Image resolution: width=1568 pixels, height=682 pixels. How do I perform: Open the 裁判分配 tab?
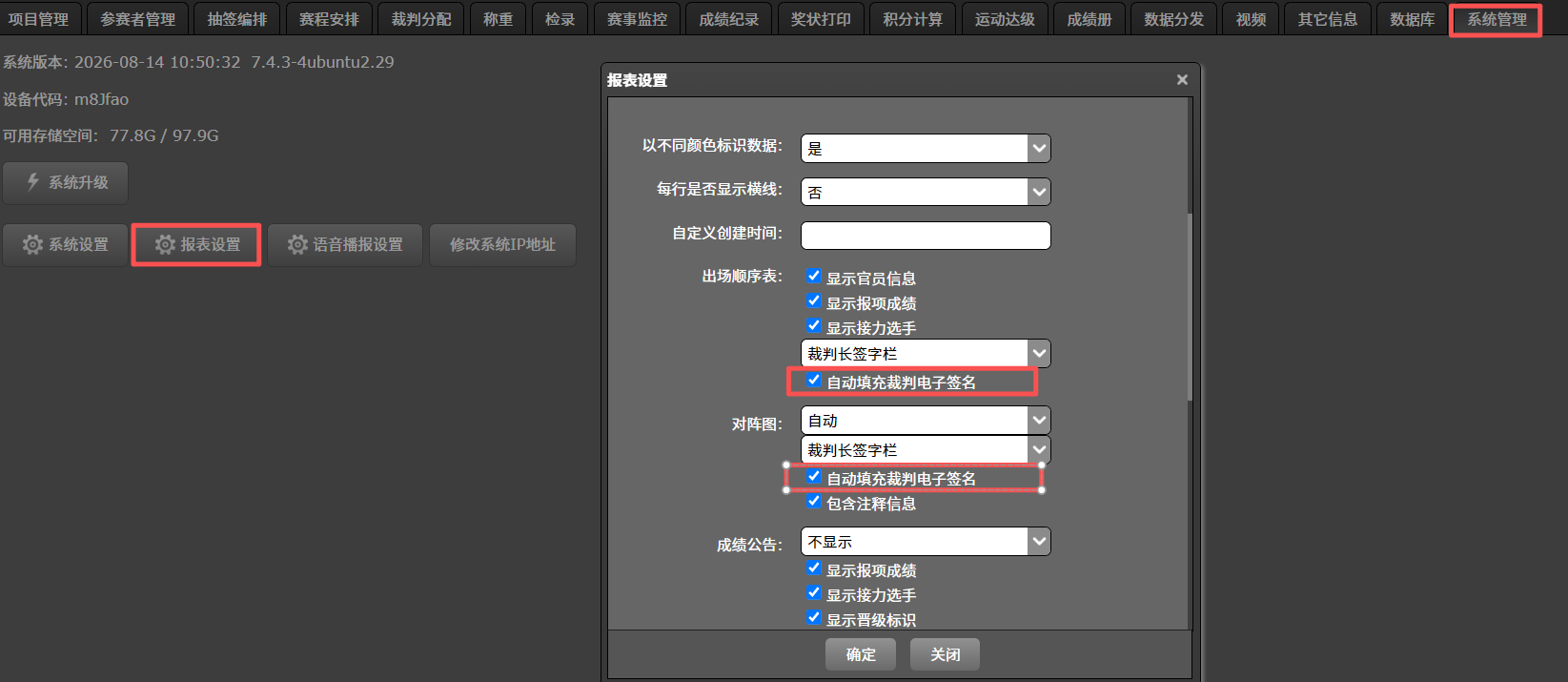(x=421, y=19)
